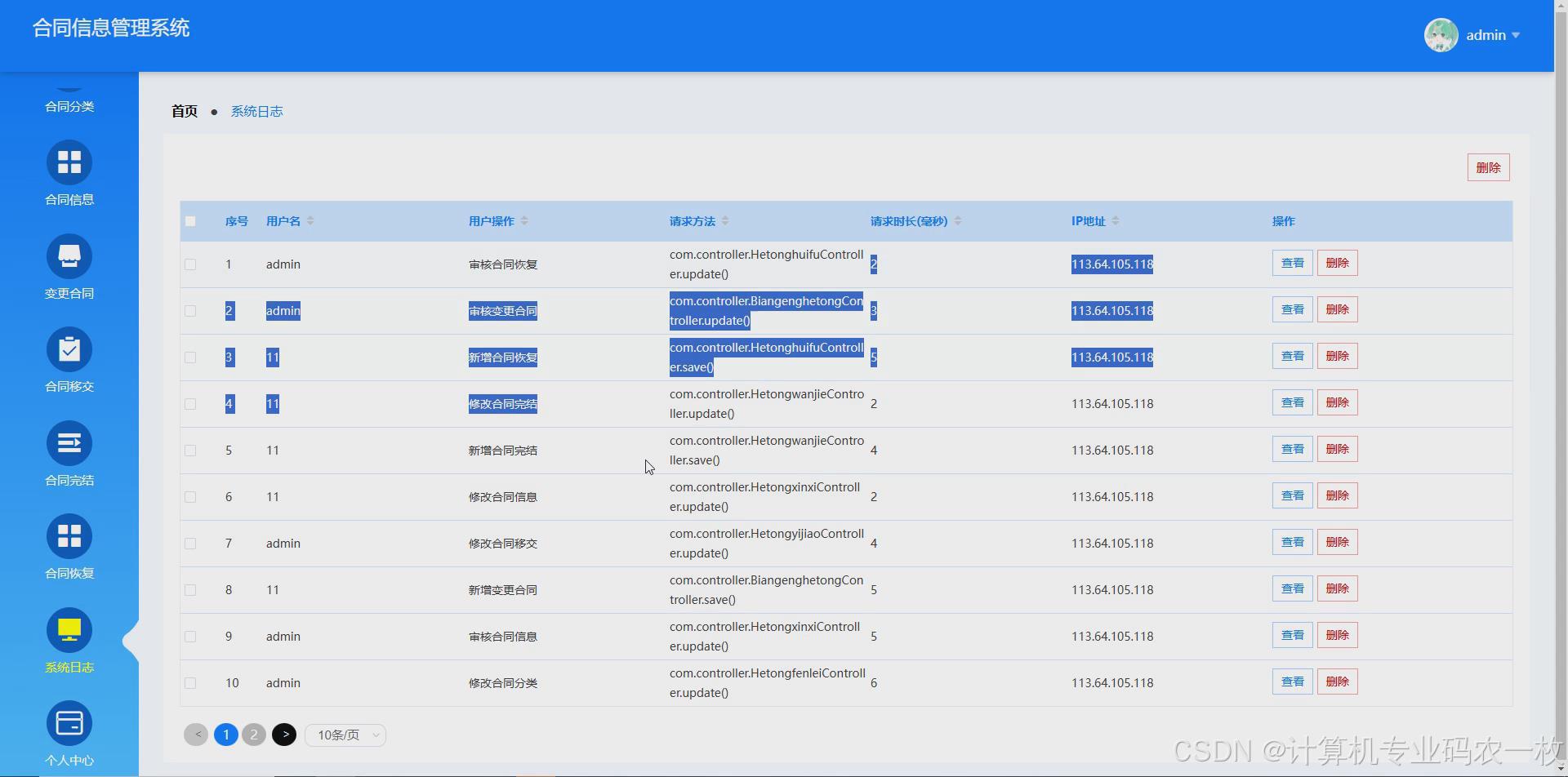The image size is (1568, 777).
Task: Click the previous page arrow button
Action: [196, 735]
